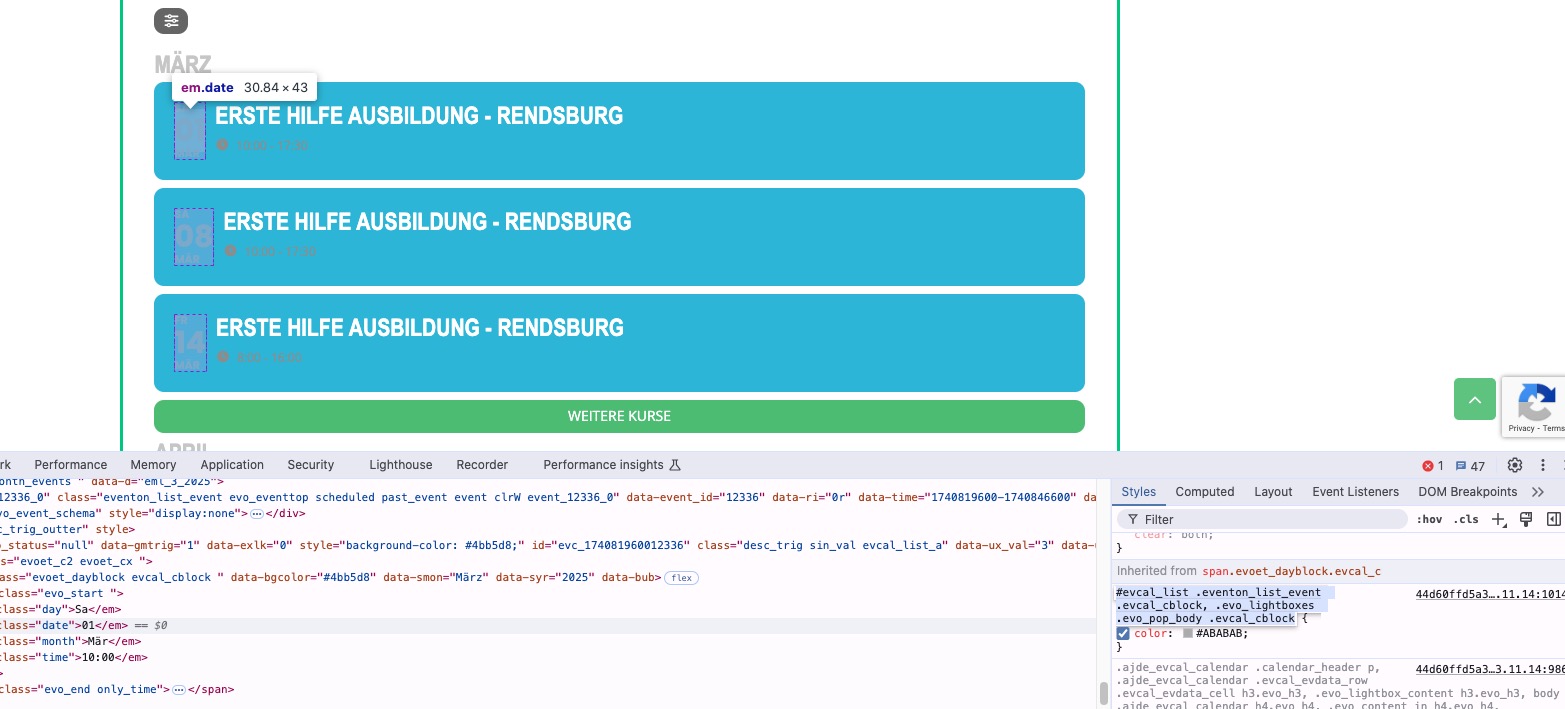The image size is (1565, 709).
Task: Open the color picker swatch for #ABABAB
Action: coord(1188,634)
